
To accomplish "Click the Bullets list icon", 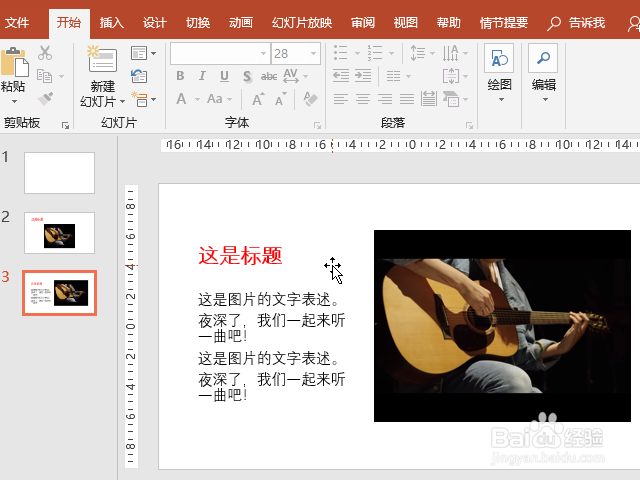I will pos(340,53).
